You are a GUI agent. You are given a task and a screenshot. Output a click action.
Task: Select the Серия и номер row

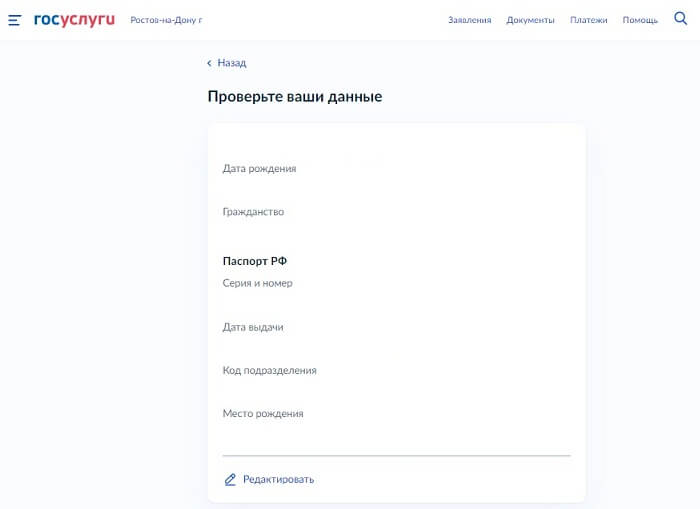coord(257,283)
